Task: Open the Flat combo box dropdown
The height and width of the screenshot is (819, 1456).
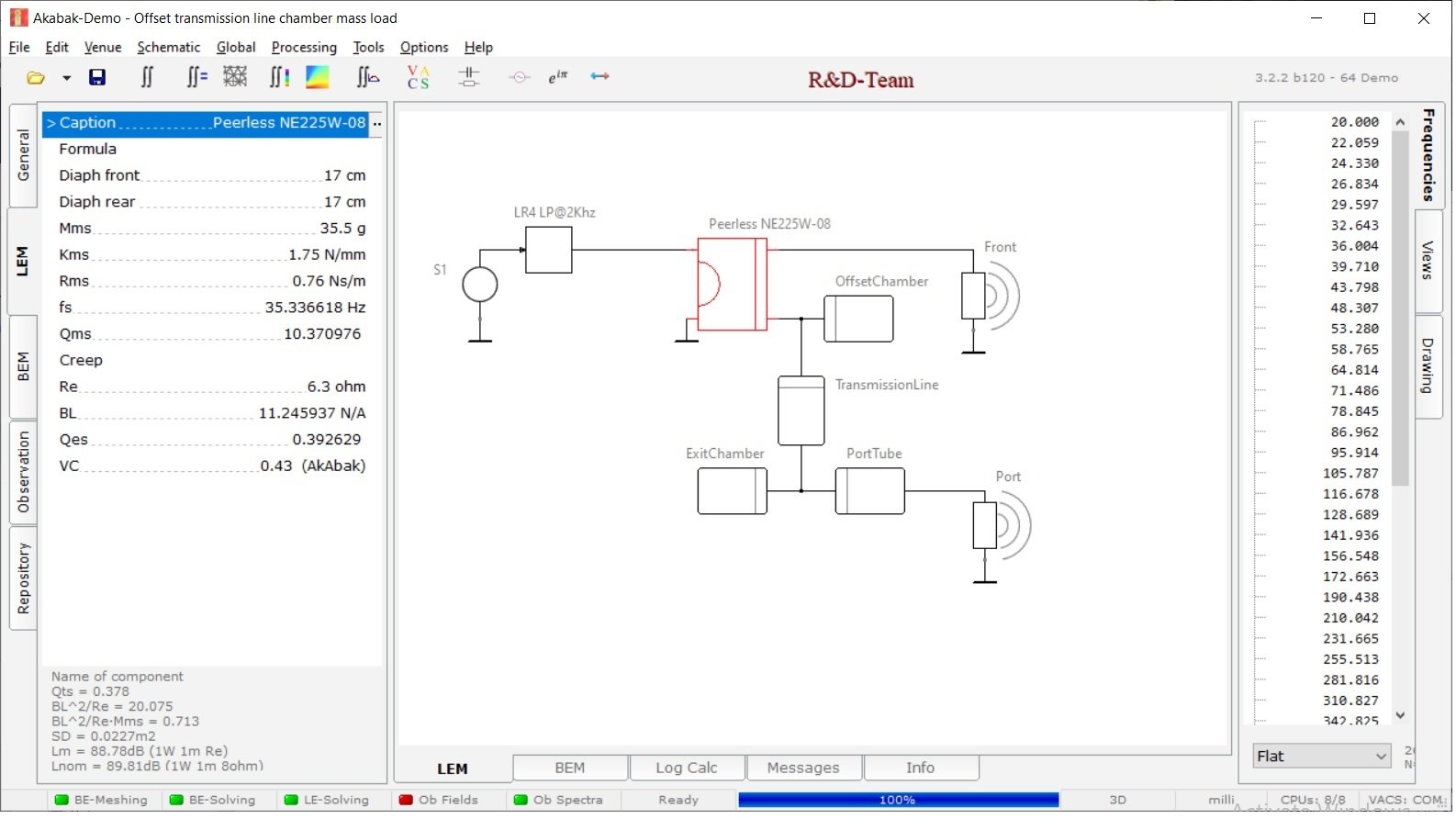Action: point(1322,757)
